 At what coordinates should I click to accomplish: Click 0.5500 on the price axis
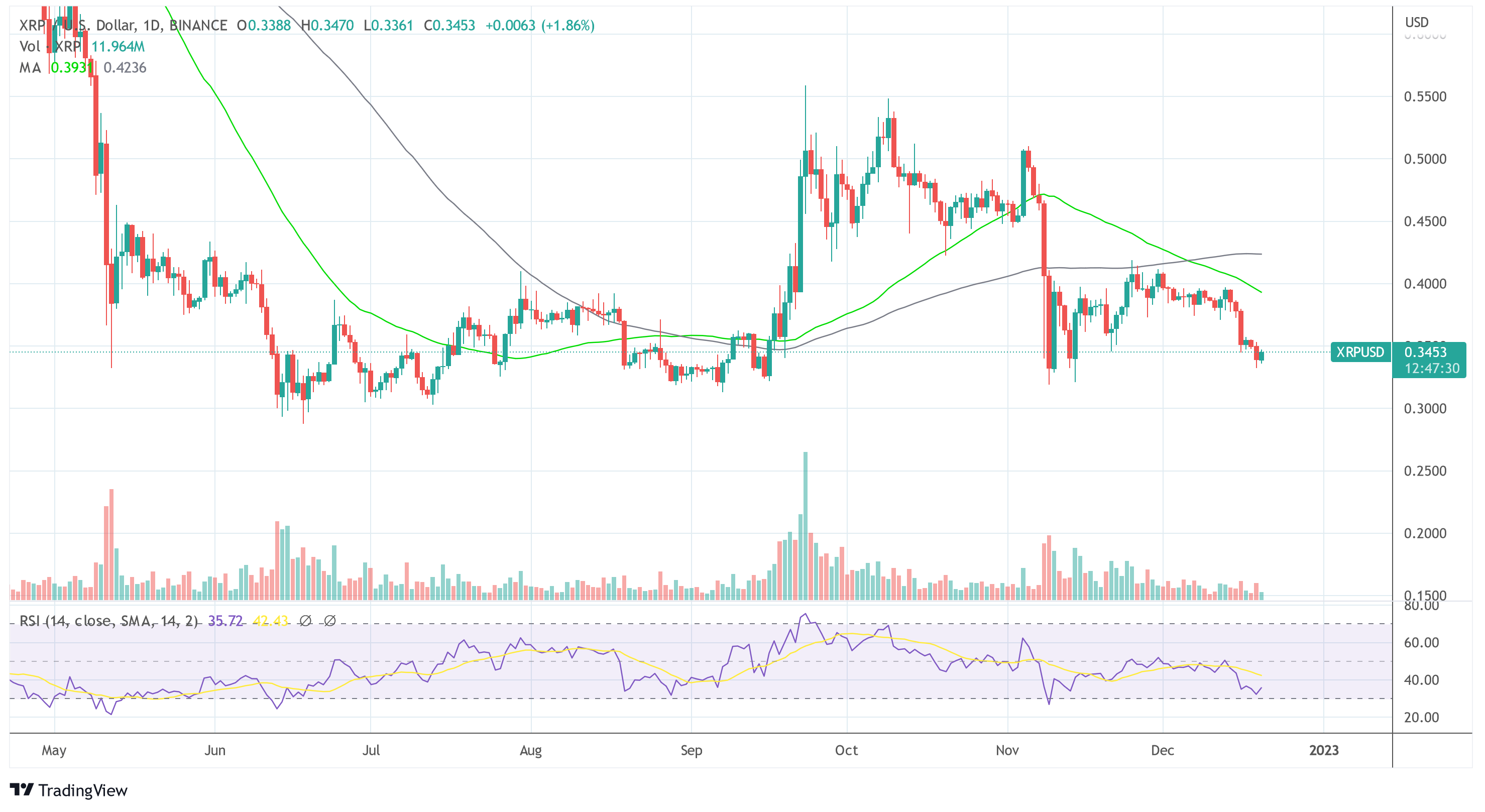(x=1425, y=97)
